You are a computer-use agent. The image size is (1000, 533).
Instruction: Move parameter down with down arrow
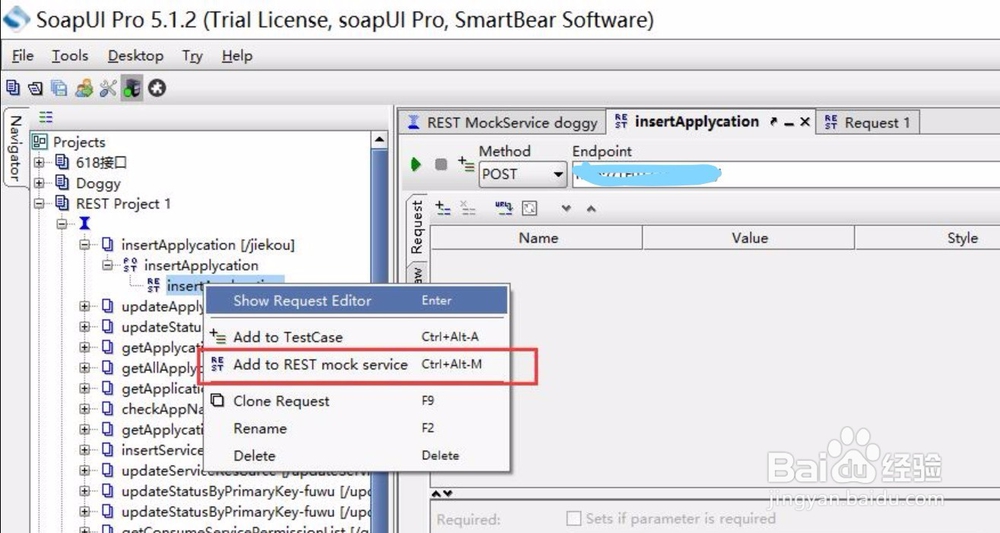point(566,208)
